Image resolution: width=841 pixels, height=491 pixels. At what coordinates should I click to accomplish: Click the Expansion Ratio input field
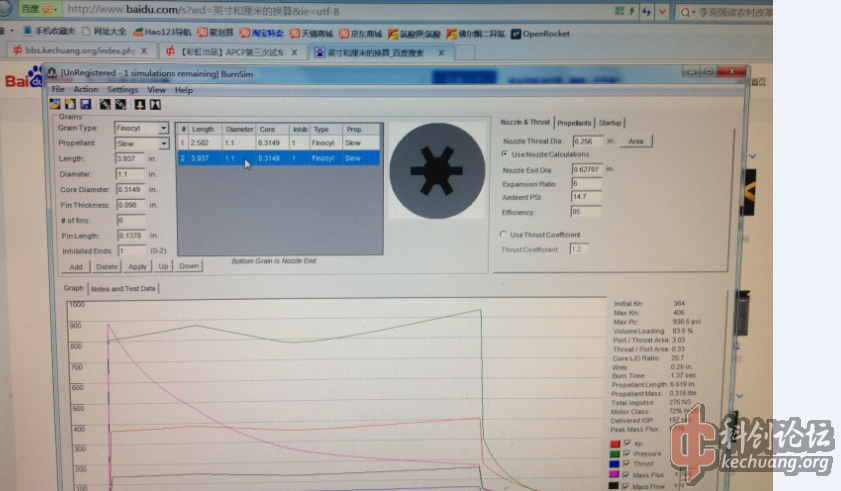[586, 184]
